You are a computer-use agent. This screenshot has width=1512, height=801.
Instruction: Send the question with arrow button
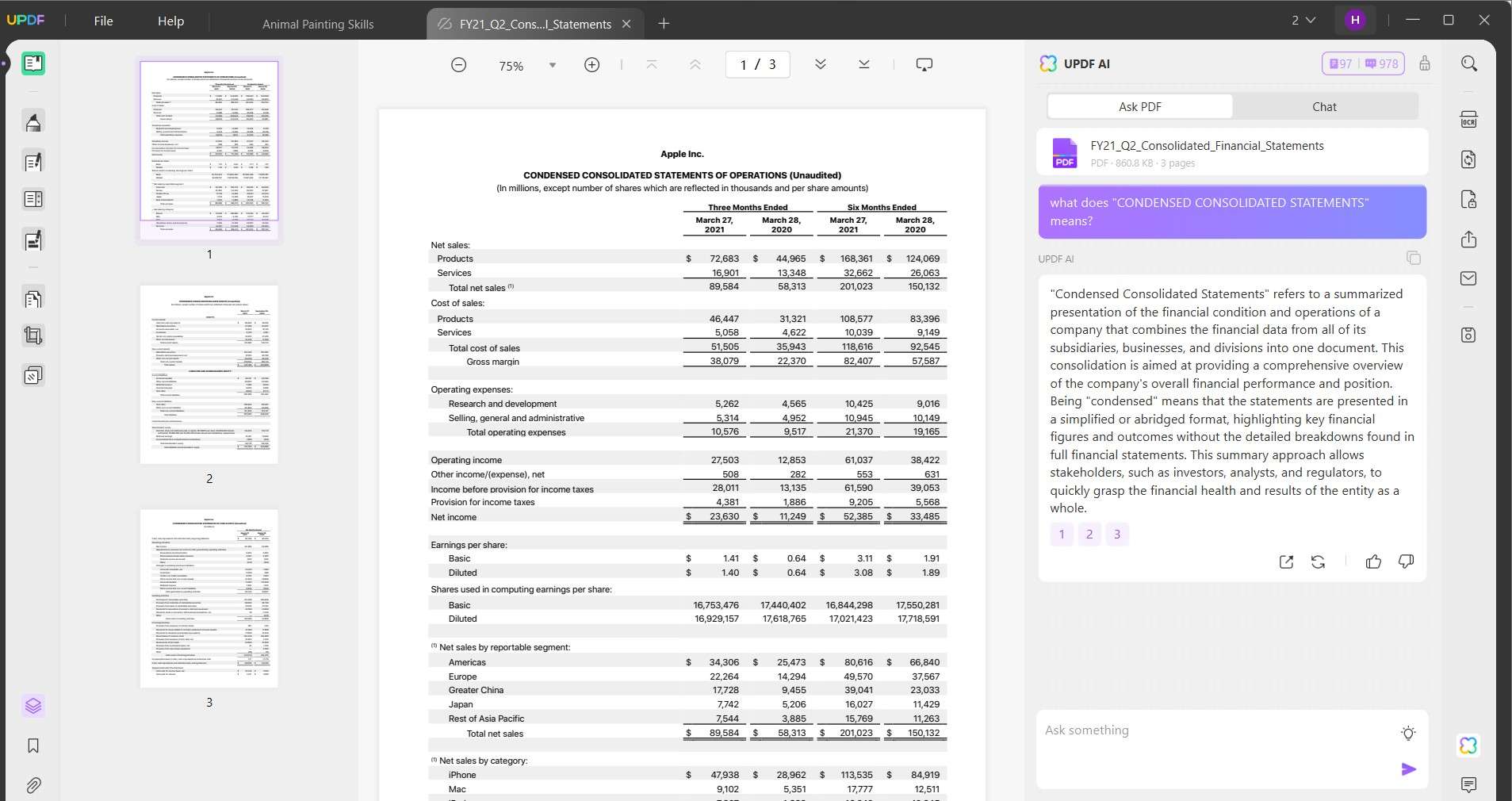click(x=1408, y=769)
